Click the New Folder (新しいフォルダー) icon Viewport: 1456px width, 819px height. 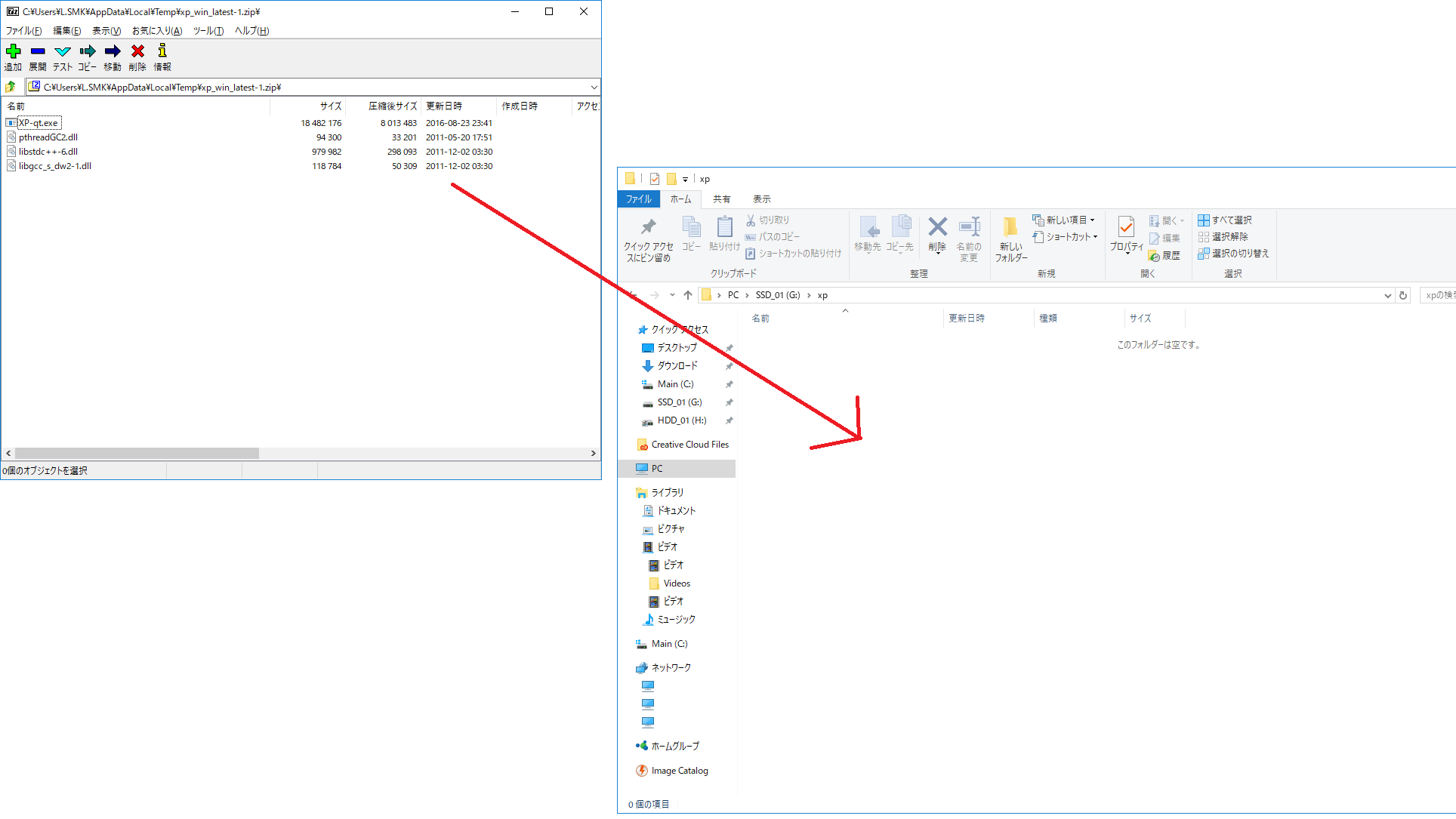[1010, 227]
